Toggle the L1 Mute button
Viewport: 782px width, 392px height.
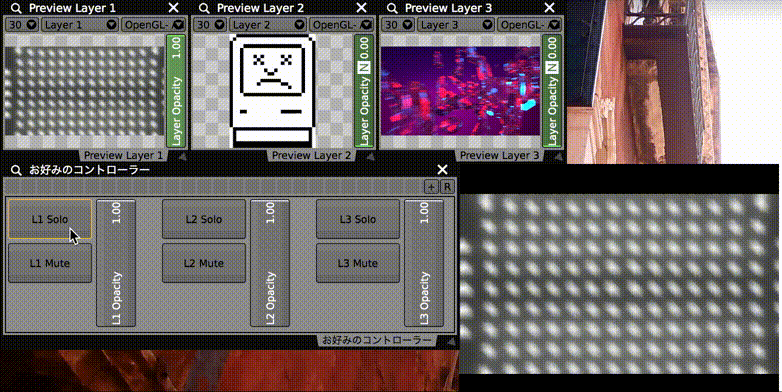[x=50, y=263]
